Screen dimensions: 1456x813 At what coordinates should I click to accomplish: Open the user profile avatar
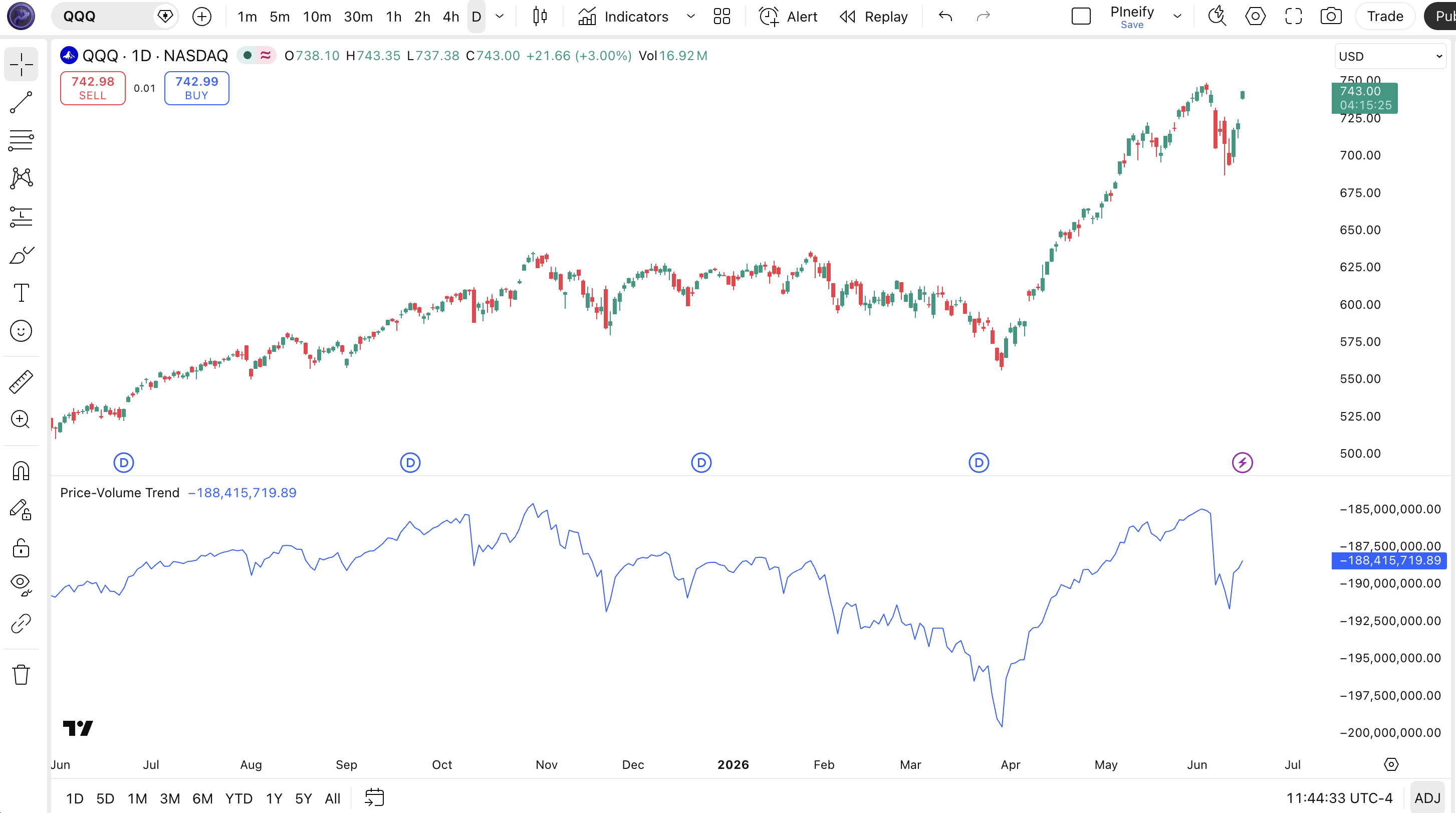[x=21, y=16]
